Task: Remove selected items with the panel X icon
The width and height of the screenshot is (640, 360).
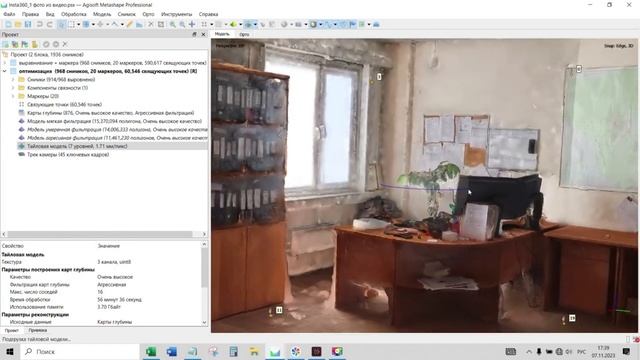Action: pos(65,44)
